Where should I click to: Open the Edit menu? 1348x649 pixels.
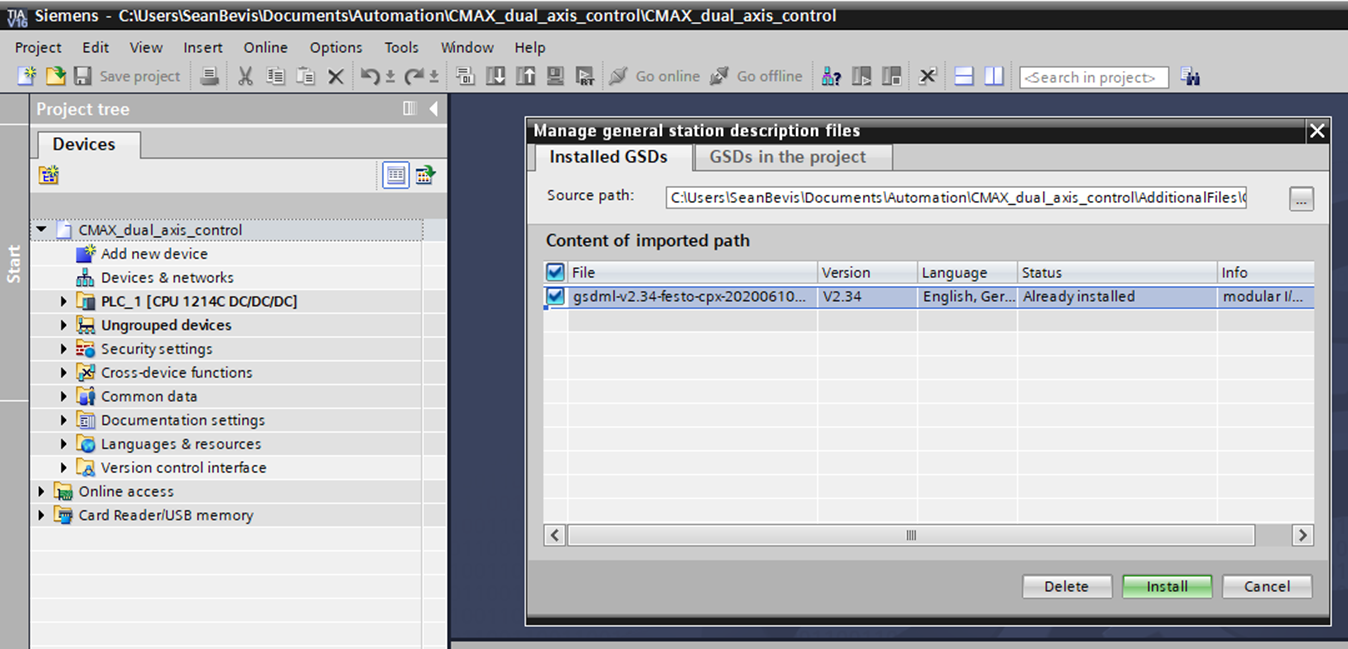point(96,47)
